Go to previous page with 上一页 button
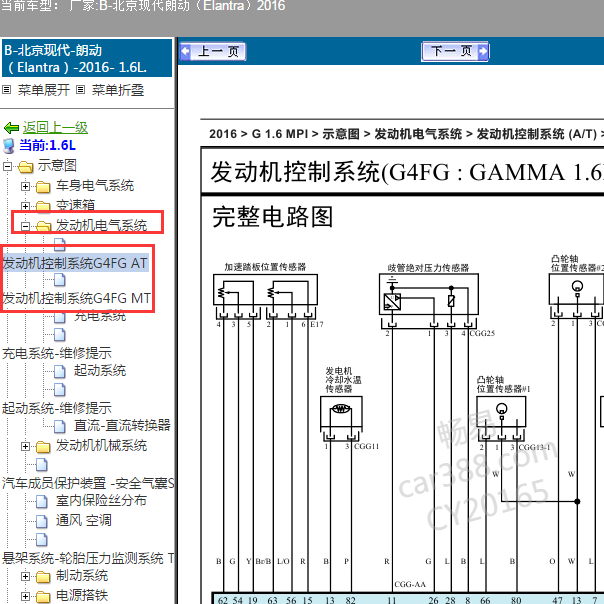Viewport: 604px width, 604px height. click(213, 51)
